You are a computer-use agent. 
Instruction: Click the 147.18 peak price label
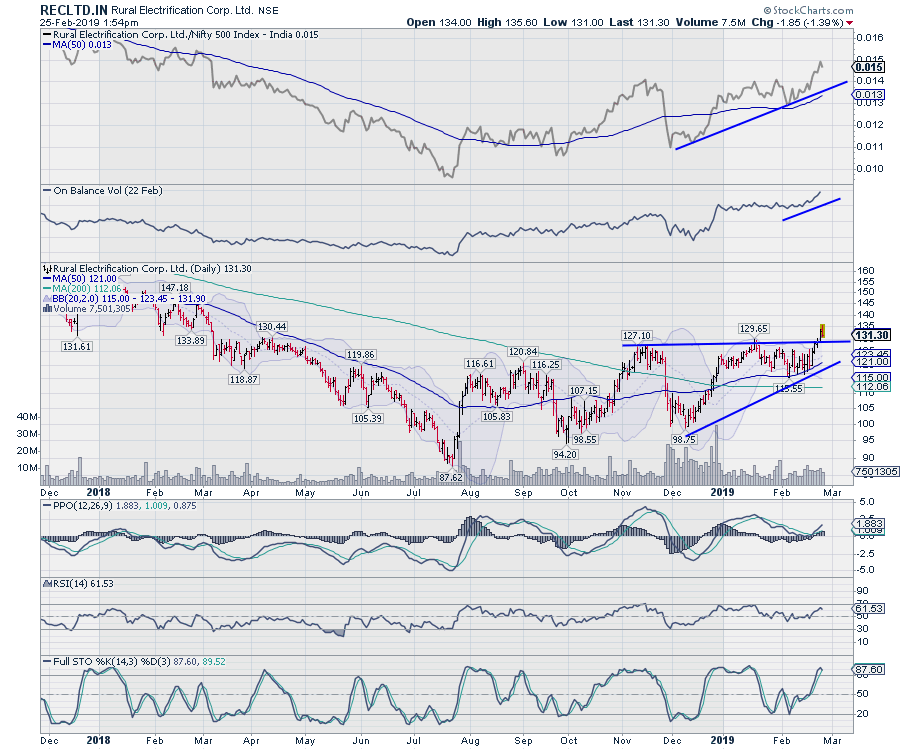pyautogui.click(x=174, y=287)
